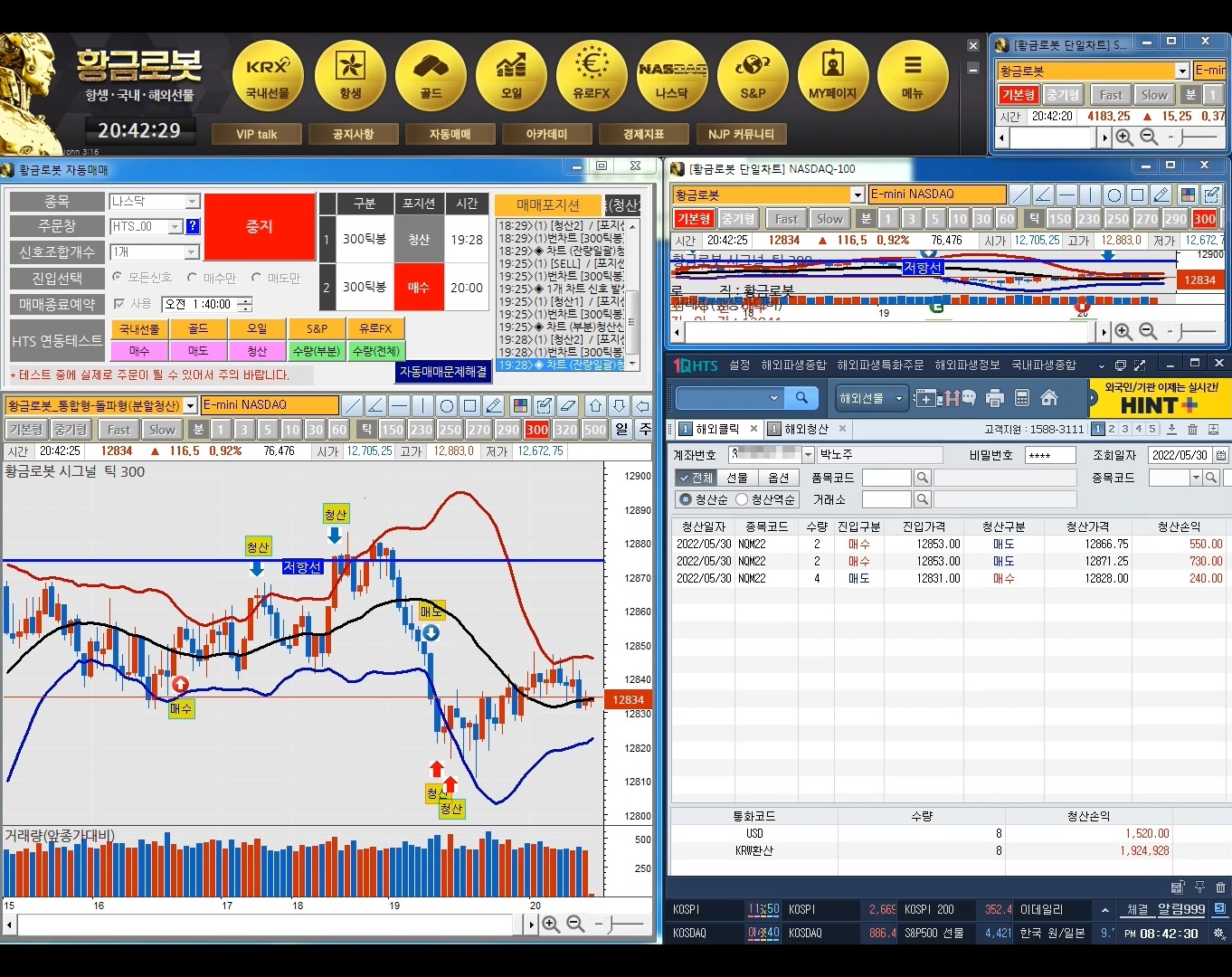
Task: Select the diagonal trend line tool in main chart
Action: click(x=353, y=405)
